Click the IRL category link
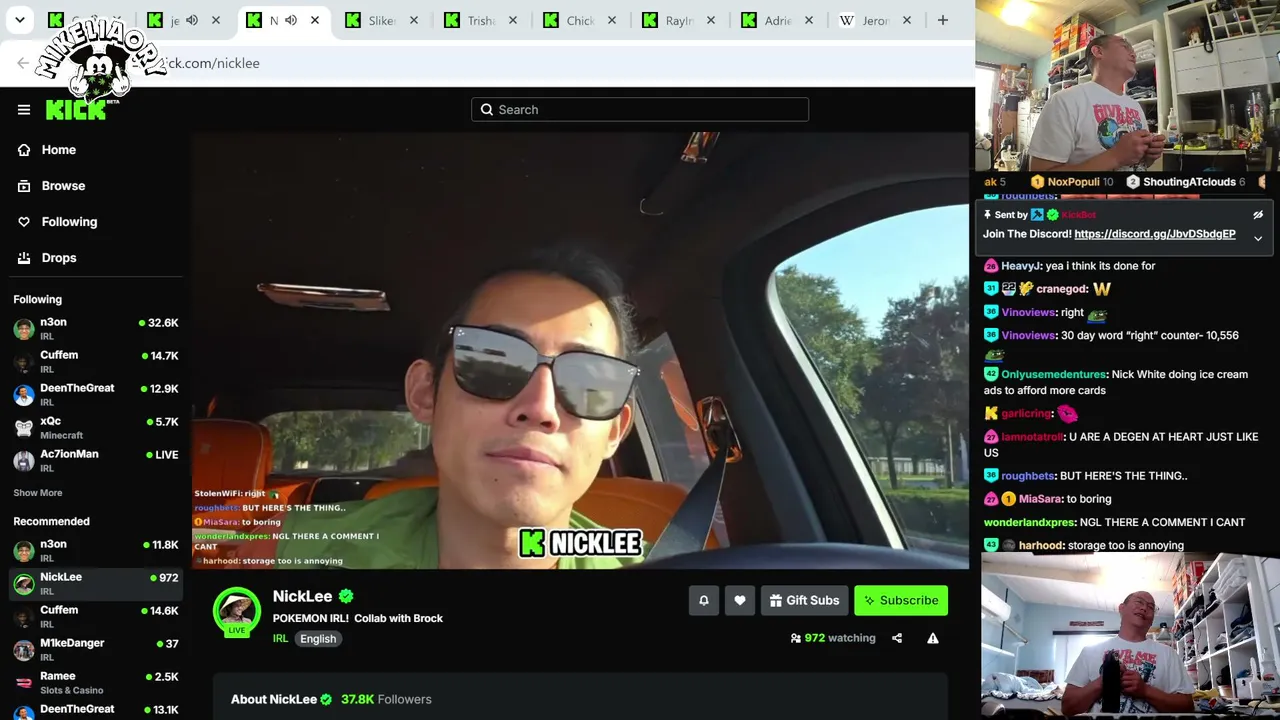 point(280,639)
